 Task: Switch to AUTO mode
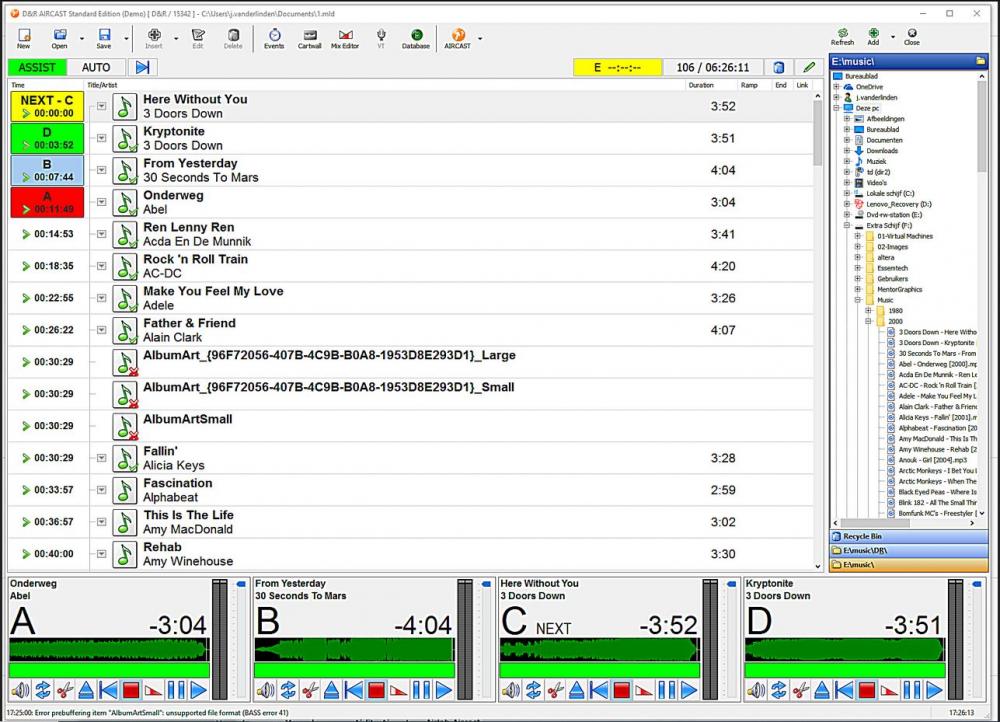[96, 67]
